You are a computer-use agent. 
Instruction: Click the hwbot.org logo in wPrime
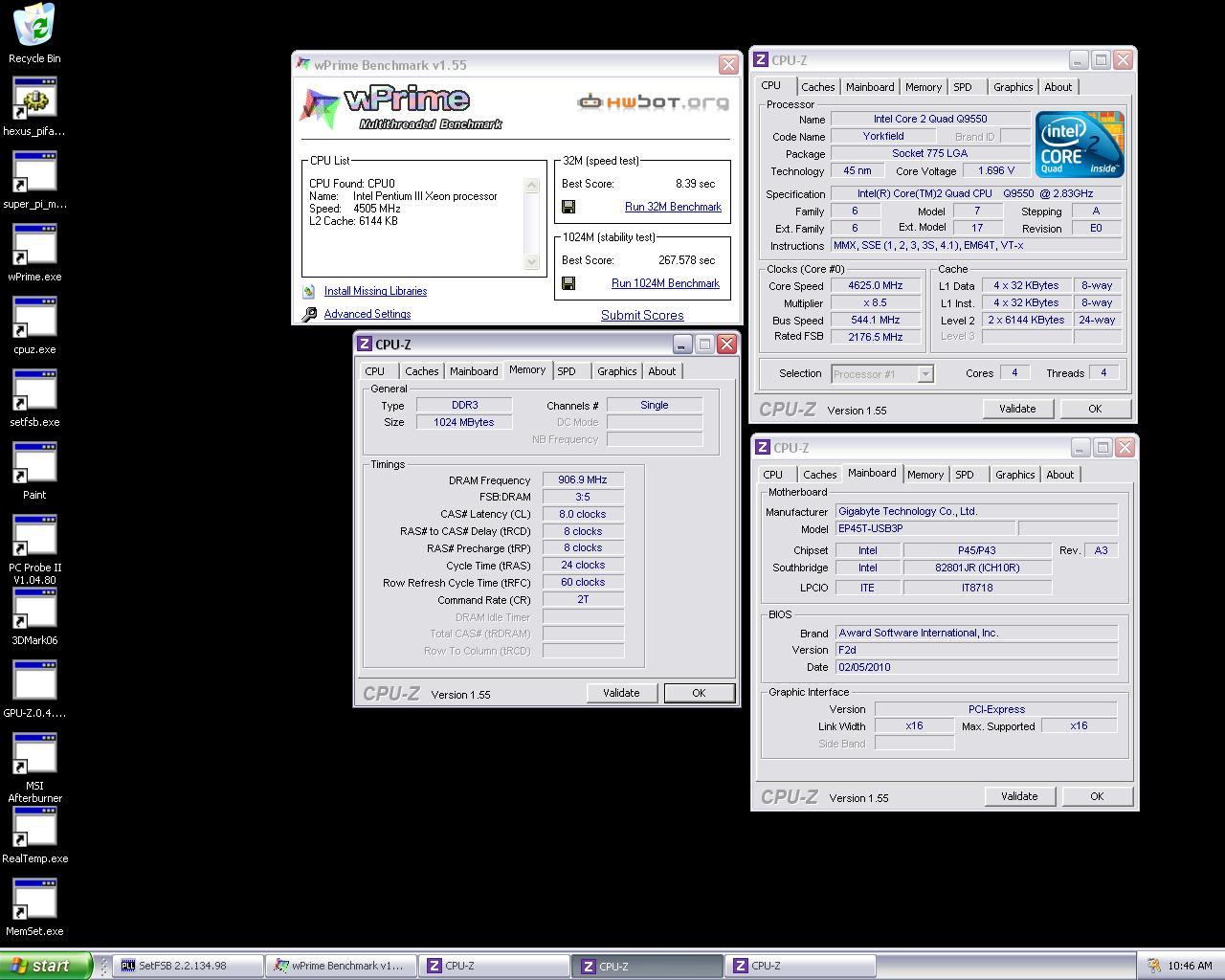[x=653, y=101]
